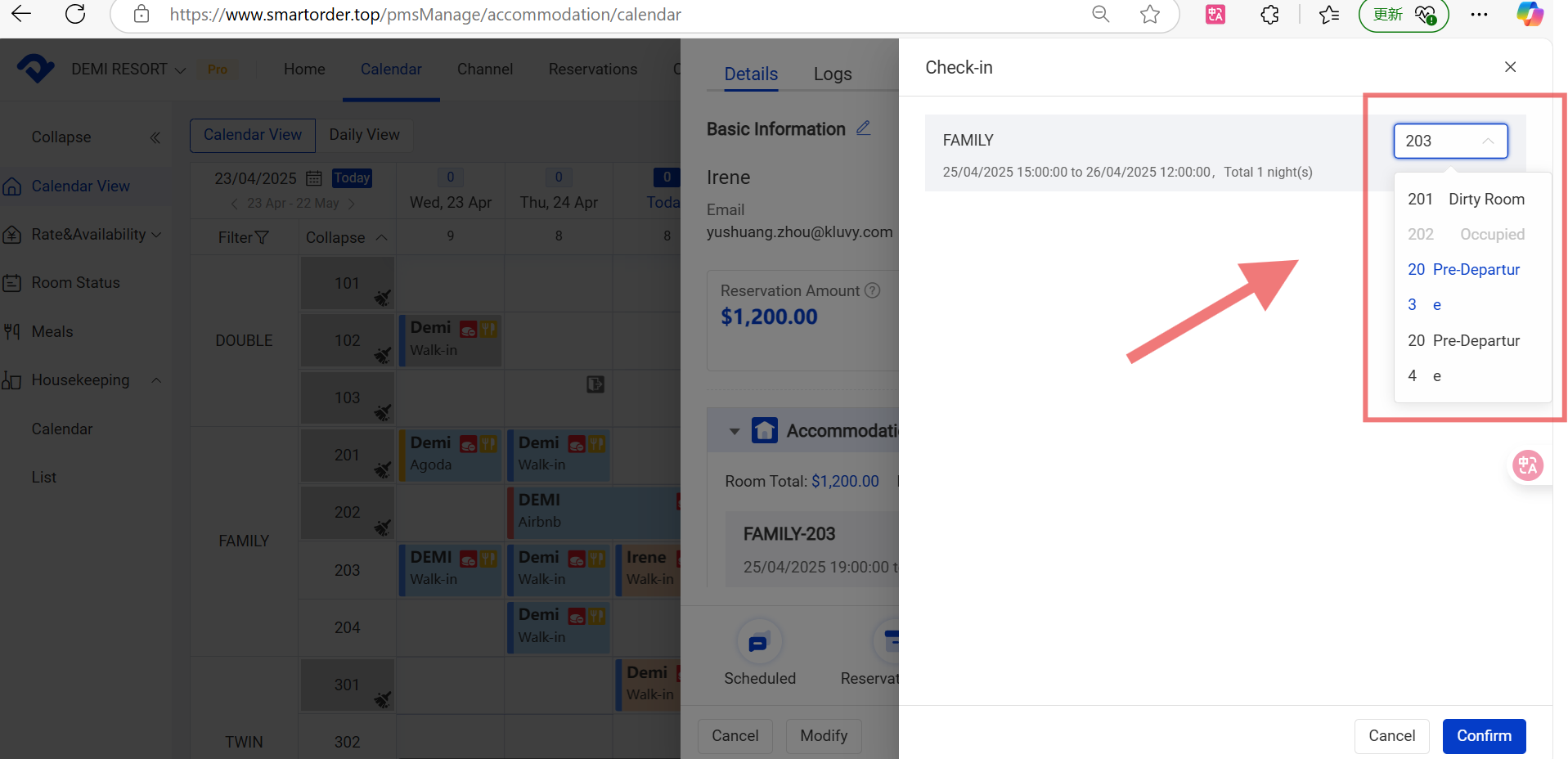Click the Reservation Amount help icon
The width and height of the screenshot is (1568, 759).
[873, 290]
